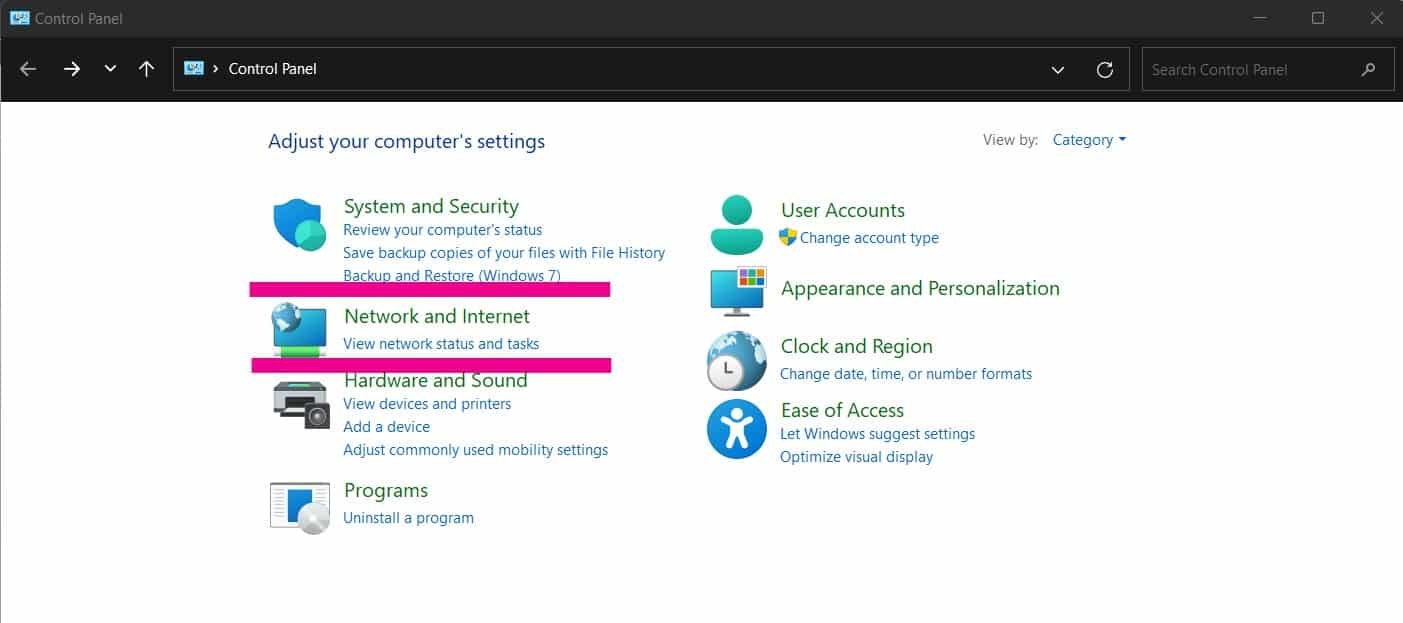Viewport: 1403px width, 623px height.
Task: Open Backup and Restore (Windows 7)
Action: pyautogui.click(x=452, y=275)
